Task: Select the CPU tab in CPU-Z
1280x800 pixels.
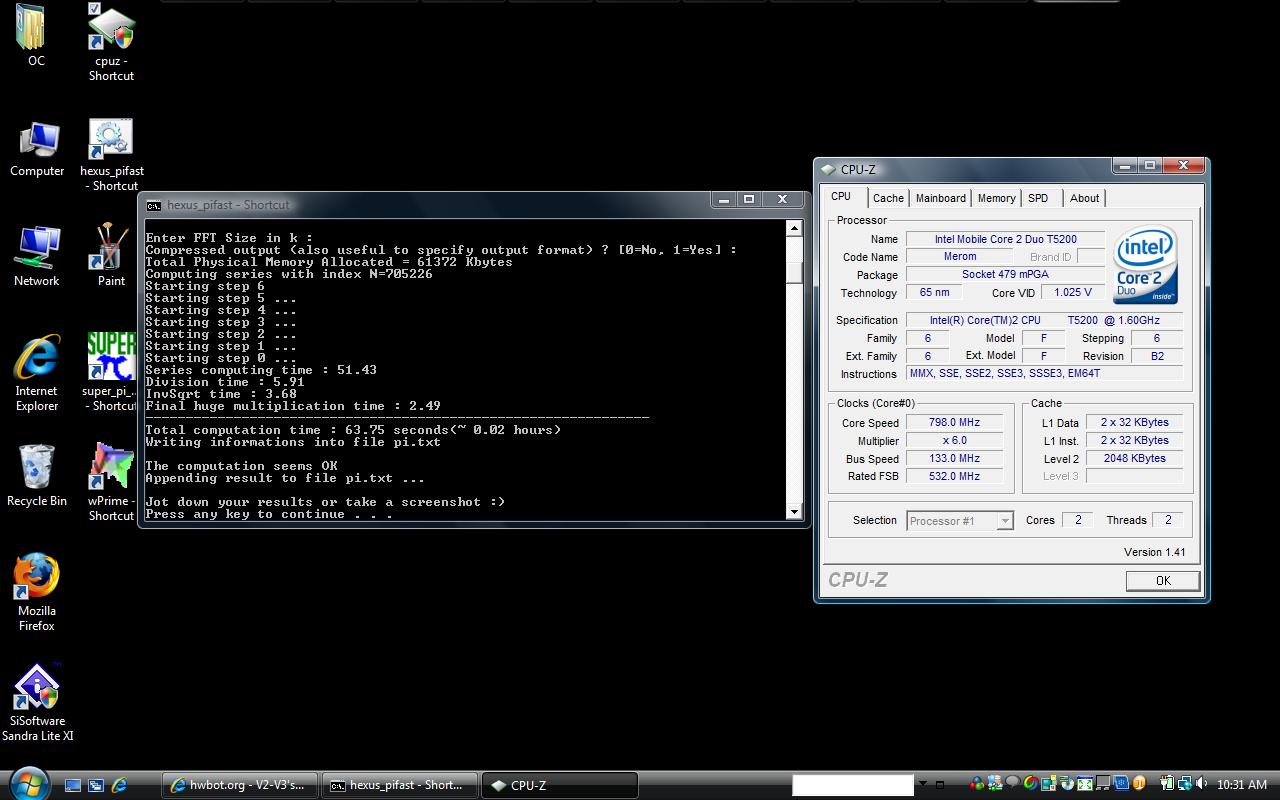Action: [x=841, y=197]
